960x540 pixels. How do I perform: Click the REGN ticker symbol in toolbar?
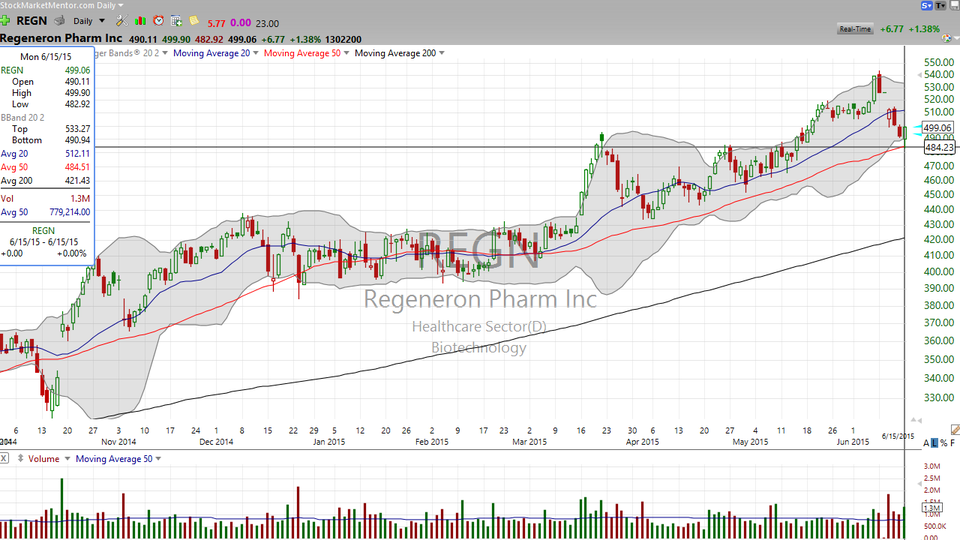[32, 21]
